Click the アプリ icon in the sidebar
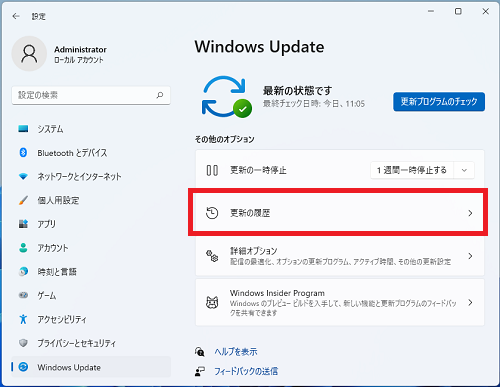 (x=23, y=224)
